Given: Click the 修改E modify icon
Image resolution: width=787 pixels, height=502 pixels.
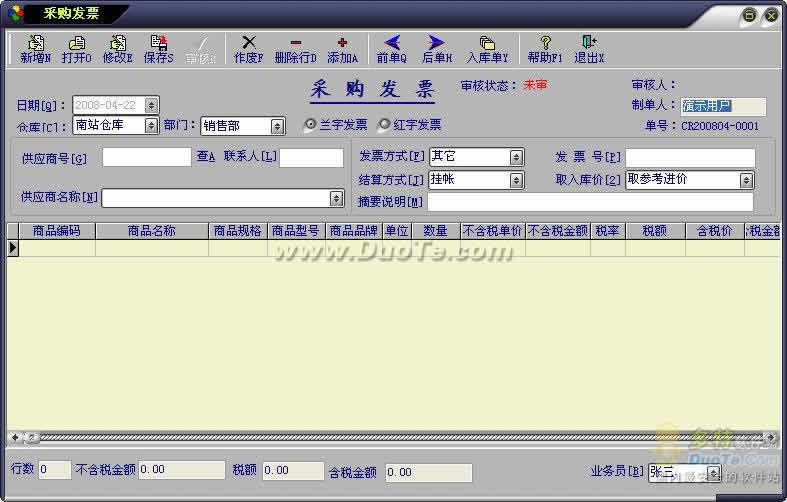Looking at the screenshot, I should pyautogui.click(x=117, y=50).
